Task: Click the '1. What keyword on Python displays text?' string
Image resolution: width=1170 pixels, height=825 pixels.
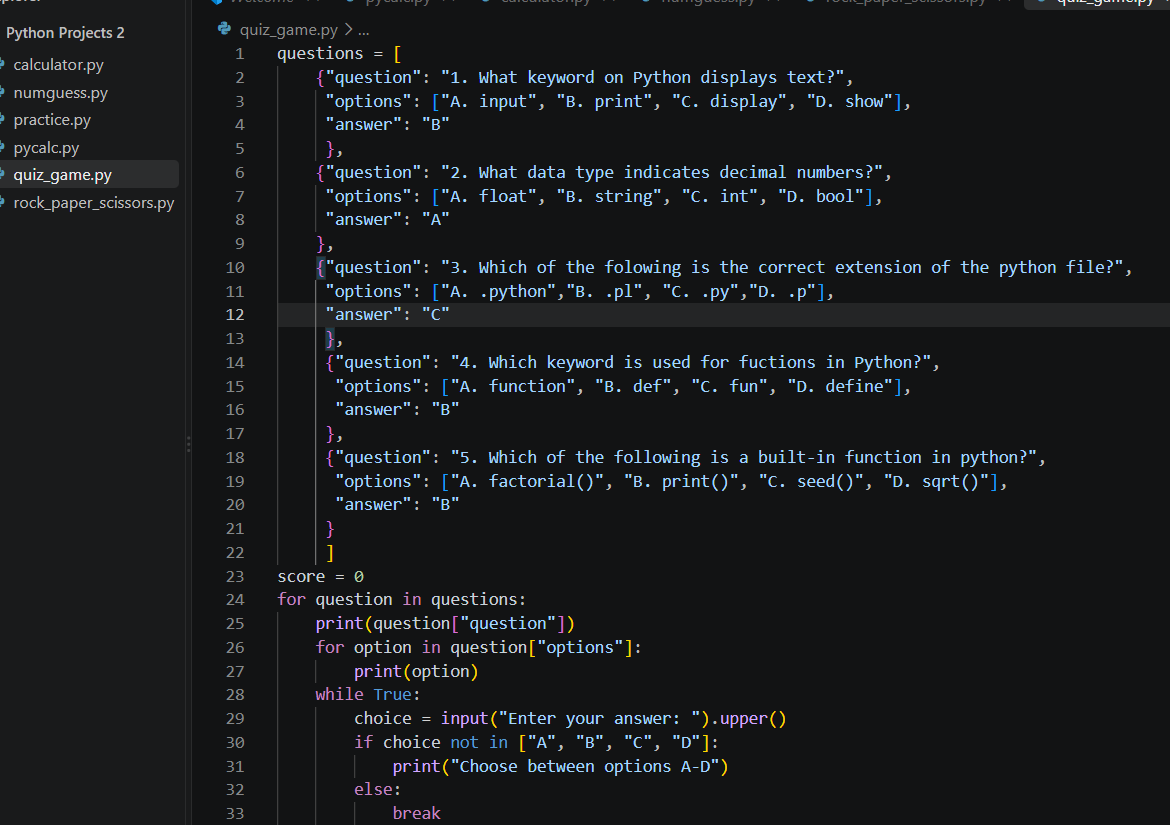Action: [642, 78]
